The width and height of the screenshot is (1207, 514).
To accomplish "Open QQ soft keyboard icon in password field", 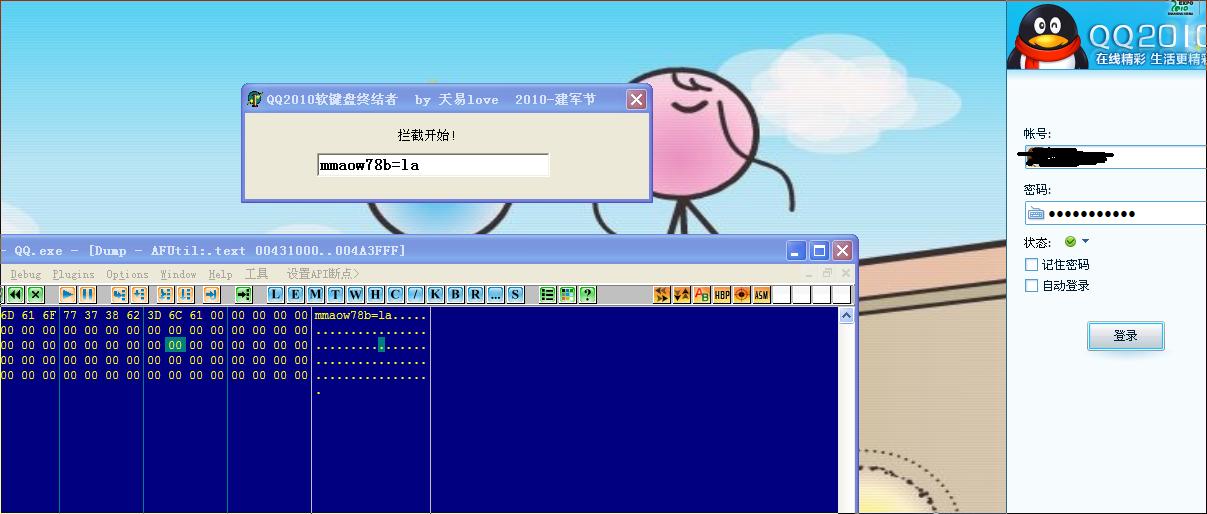I will (x=1036, y=213).
